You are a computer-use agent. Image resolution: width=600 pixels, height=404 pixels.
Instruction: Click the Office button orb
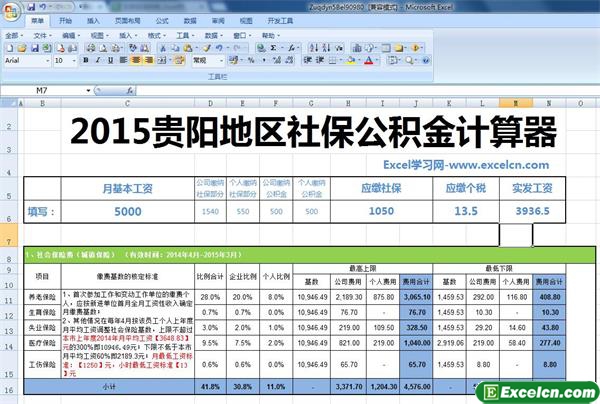pyautogui.click(x=11, y=11)
